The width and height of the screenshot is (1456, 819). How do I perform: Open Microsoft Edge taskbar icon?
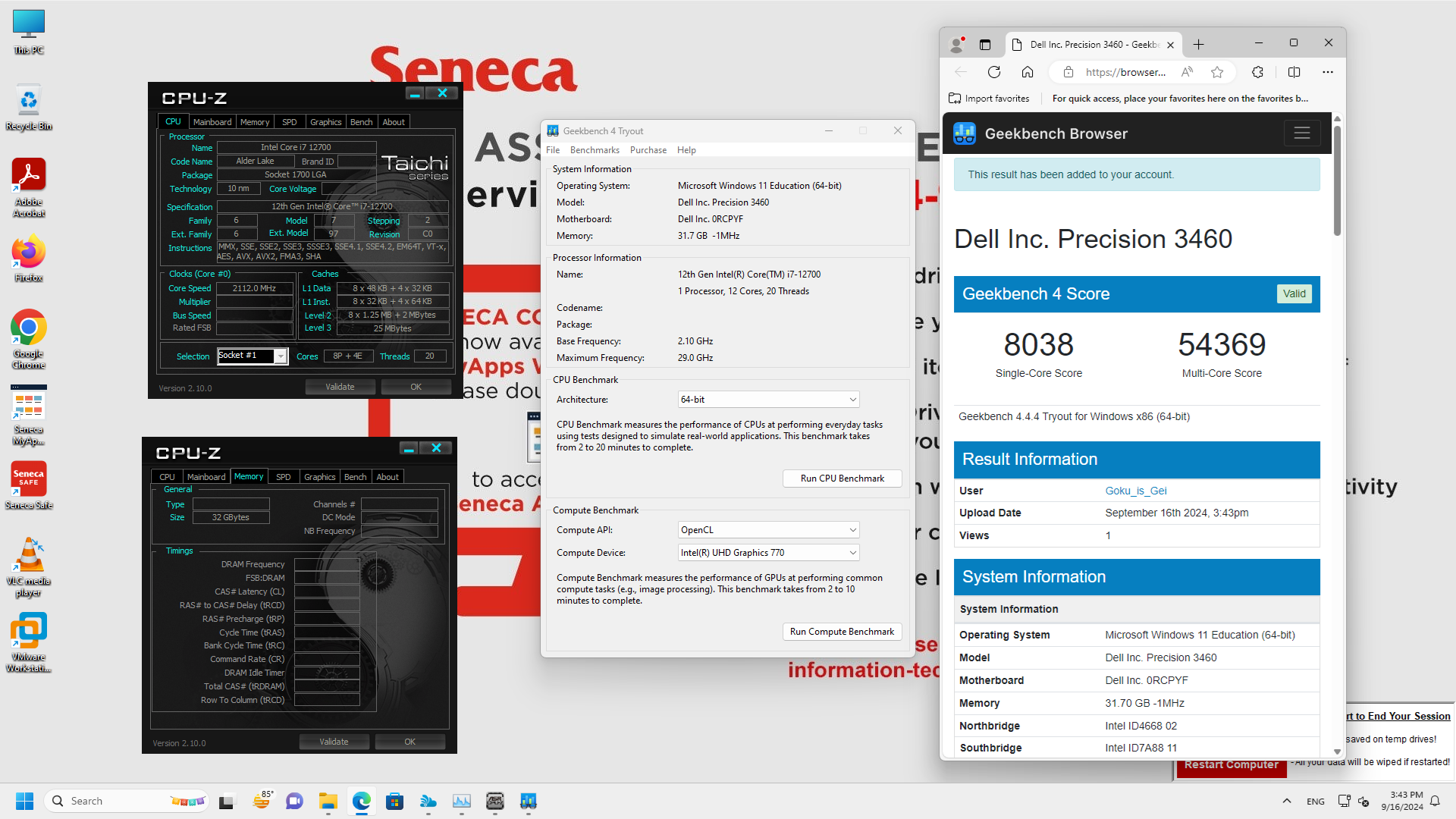[x=361, y=801]
